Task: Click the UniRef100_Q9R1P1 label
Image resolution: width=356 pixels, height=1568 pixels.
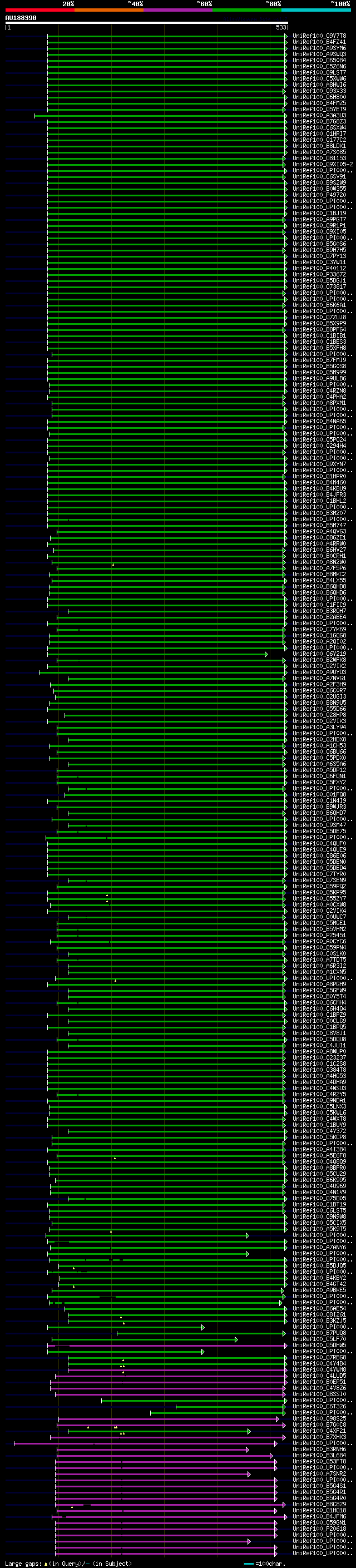Action: click(x=319, y=225)
